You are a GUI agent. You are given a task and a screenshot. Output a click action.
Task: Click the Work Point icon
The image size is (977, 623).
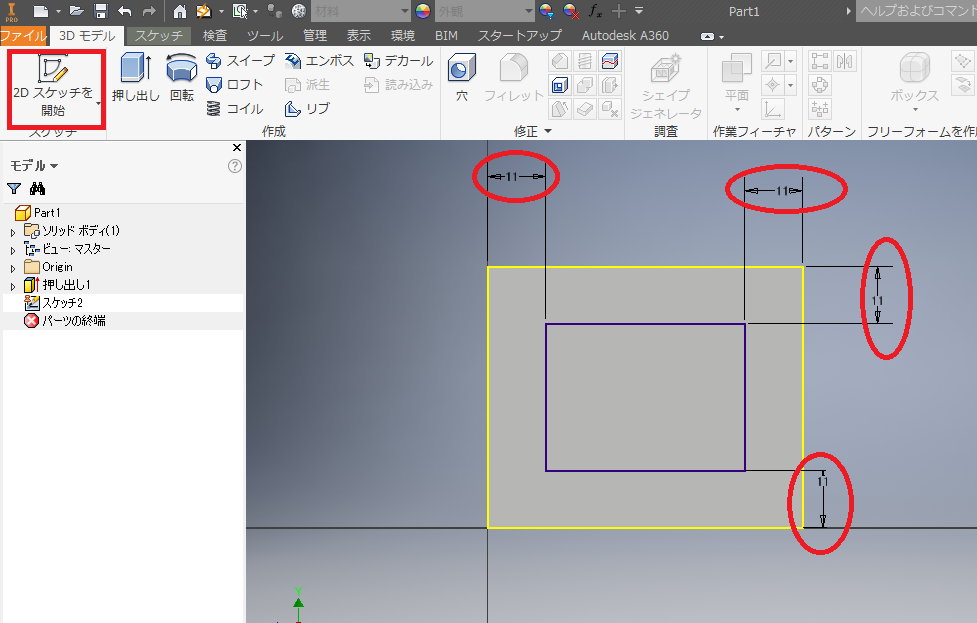tap(773, 85)
